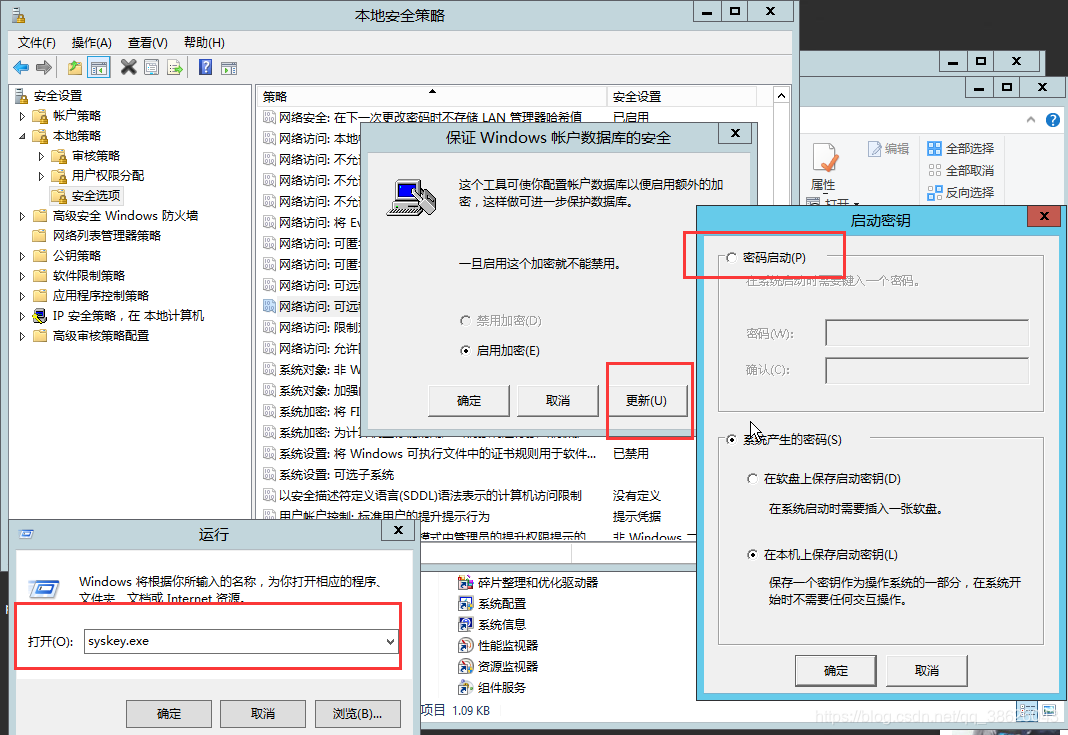The height and width of the screenshot is (735, 1068).
Task: Click the Explorer help icon next to the ribbon chevron
Action: 1053,120
